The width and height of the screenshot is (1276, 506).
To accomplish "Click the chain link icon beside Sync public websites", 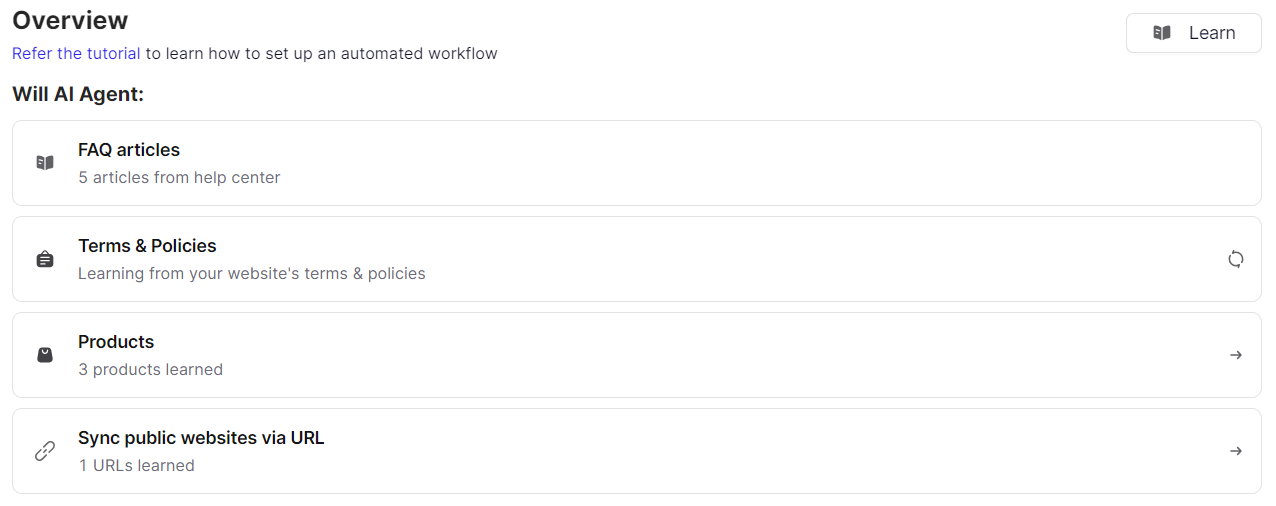I will 45,451.
